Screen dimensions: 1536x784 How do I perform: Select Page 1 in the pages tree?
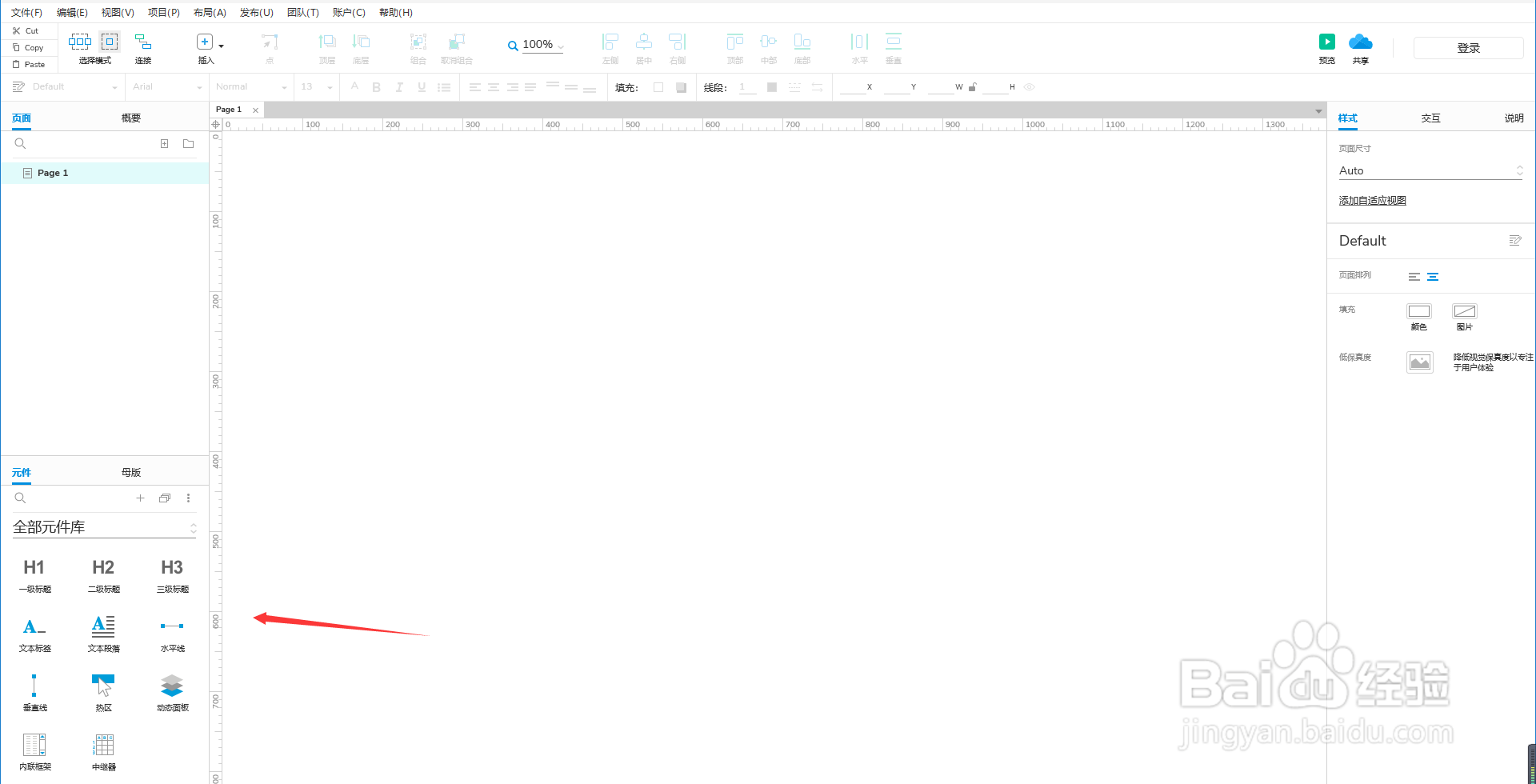click(x=105, y=173)
